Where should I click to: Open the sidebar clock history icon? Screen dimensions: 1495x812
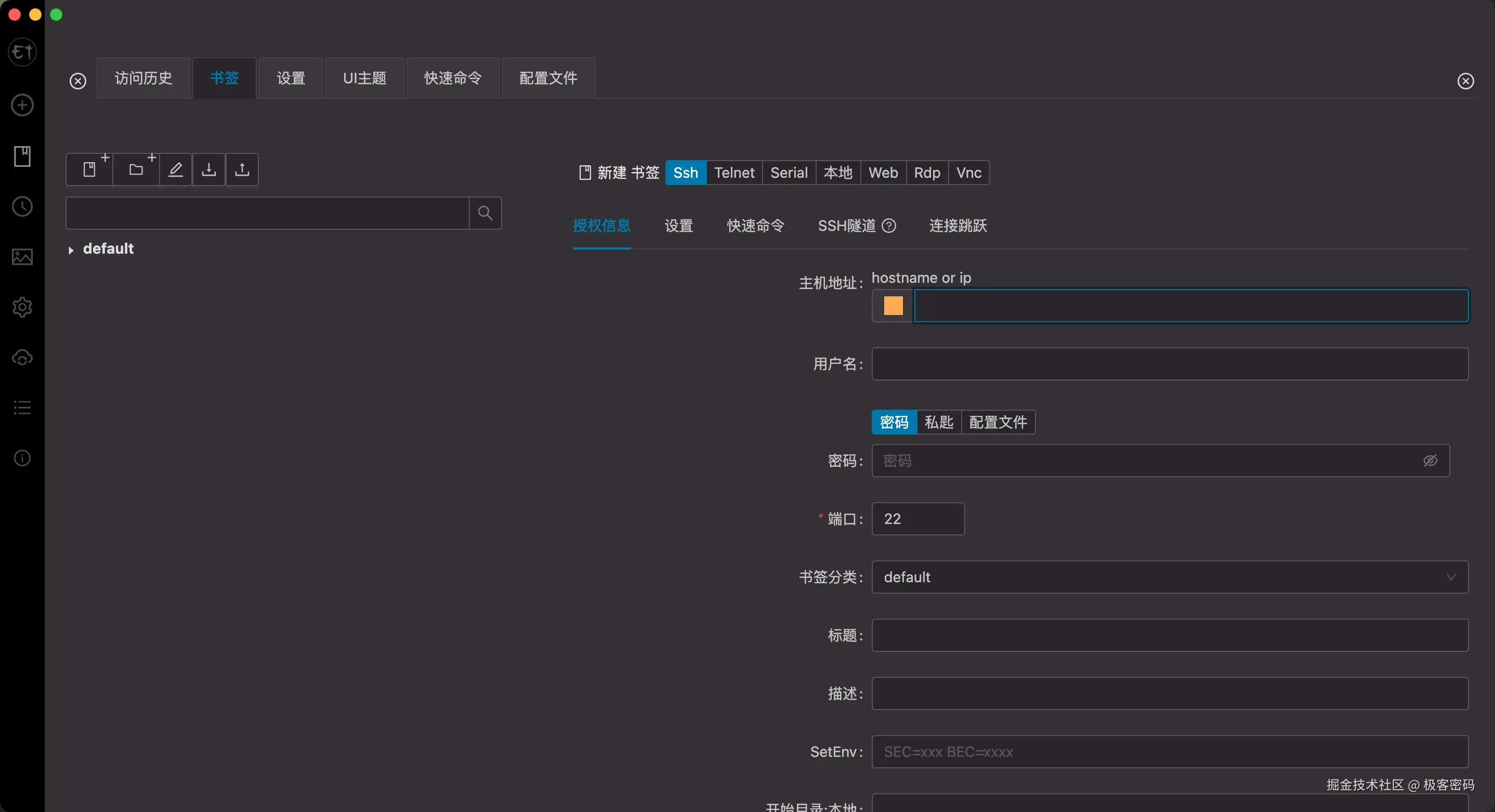coord(22,206)
